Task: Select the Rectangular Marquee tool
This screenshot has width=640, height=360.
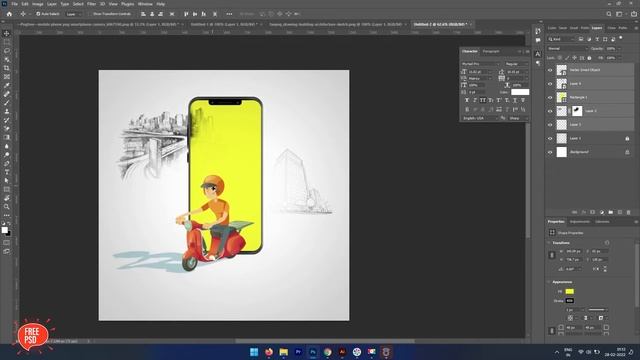Action: click(7, 42)
